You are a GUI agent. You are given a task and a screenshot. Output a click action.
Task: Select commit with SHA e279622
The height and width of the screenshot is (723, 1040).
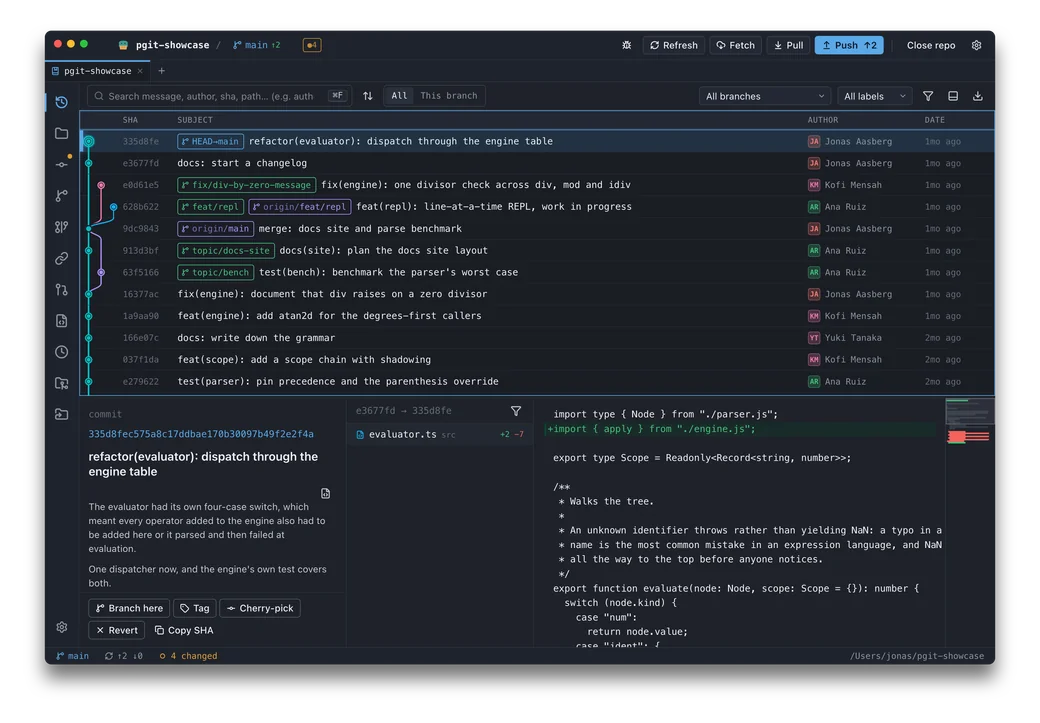click(537, 381)
